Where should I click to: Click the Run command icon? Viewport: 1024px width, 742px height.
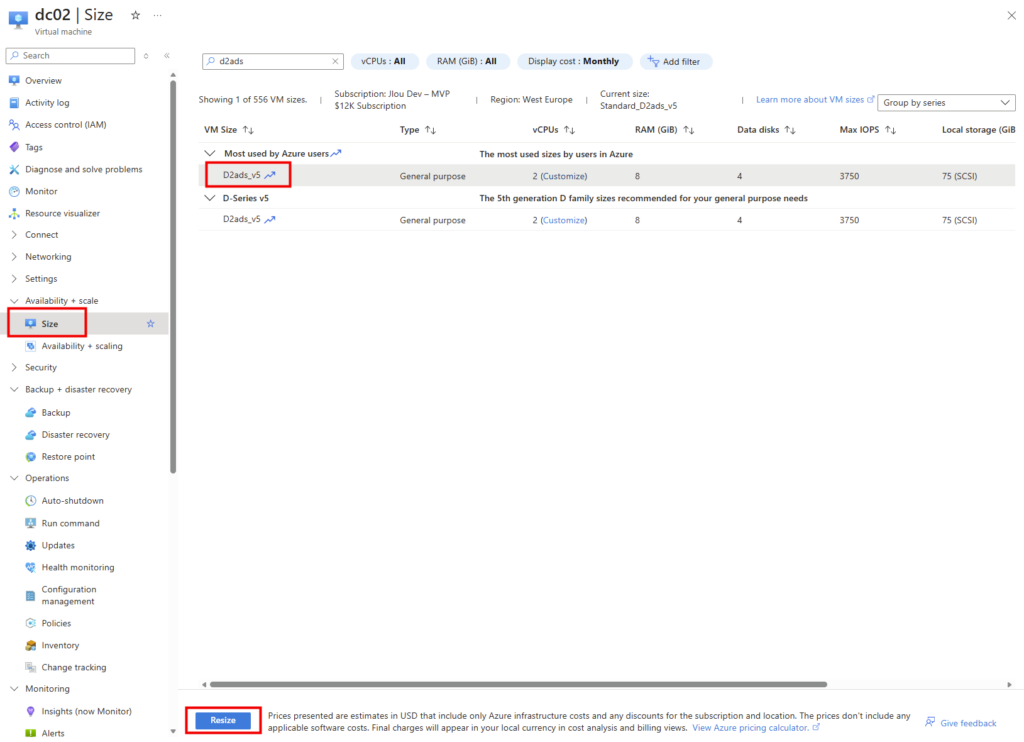tap(30, 523)
